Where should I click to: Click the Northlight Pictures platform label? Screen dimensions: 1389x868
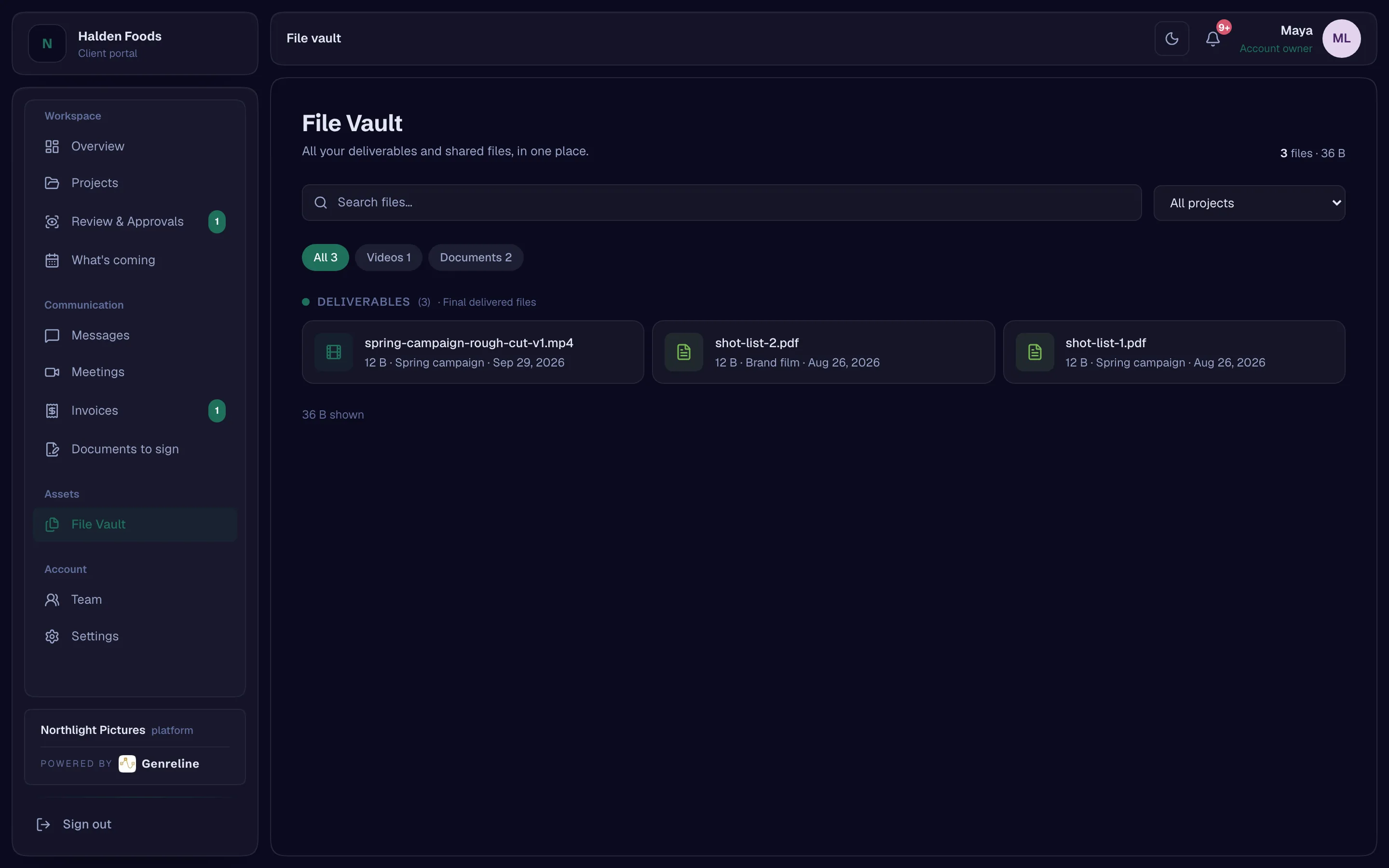tap(117, 730)
